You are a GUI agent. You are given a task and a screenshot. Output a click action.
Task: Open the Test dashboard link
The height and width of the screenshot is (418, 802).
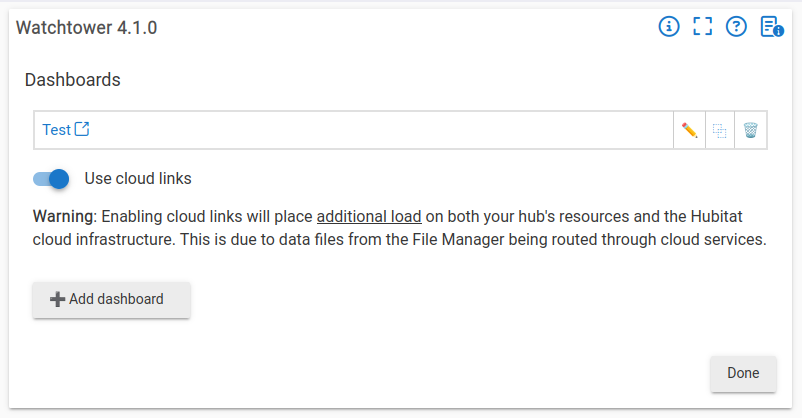click(56, 130)
